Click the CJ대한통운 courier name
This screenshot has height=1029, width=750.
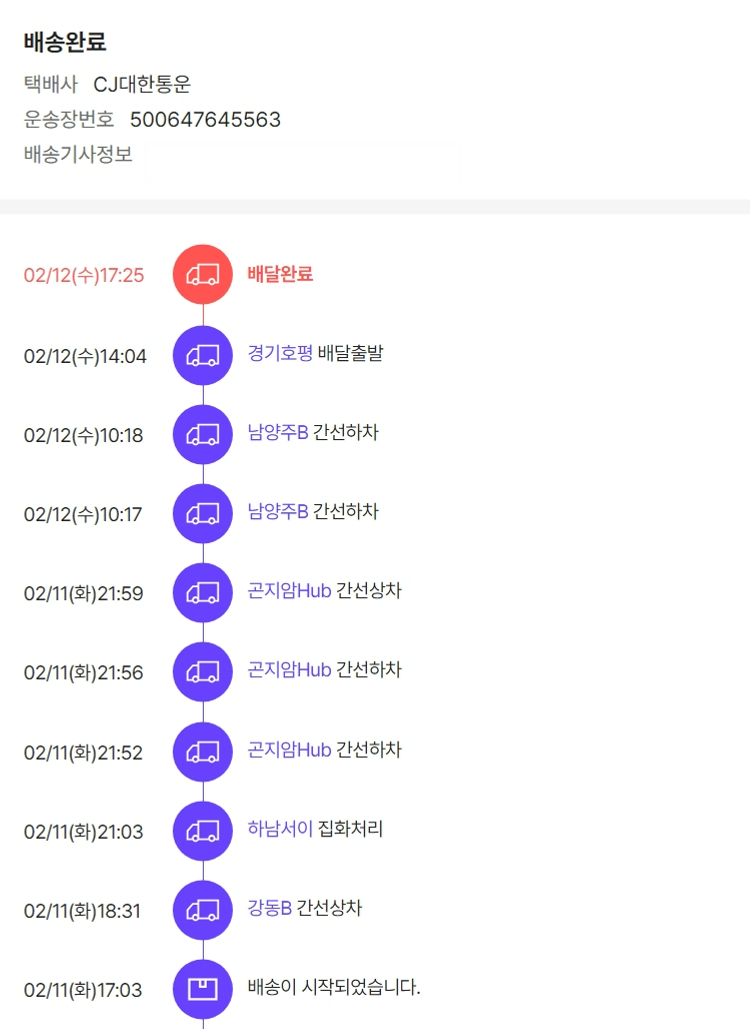(142, 85)
